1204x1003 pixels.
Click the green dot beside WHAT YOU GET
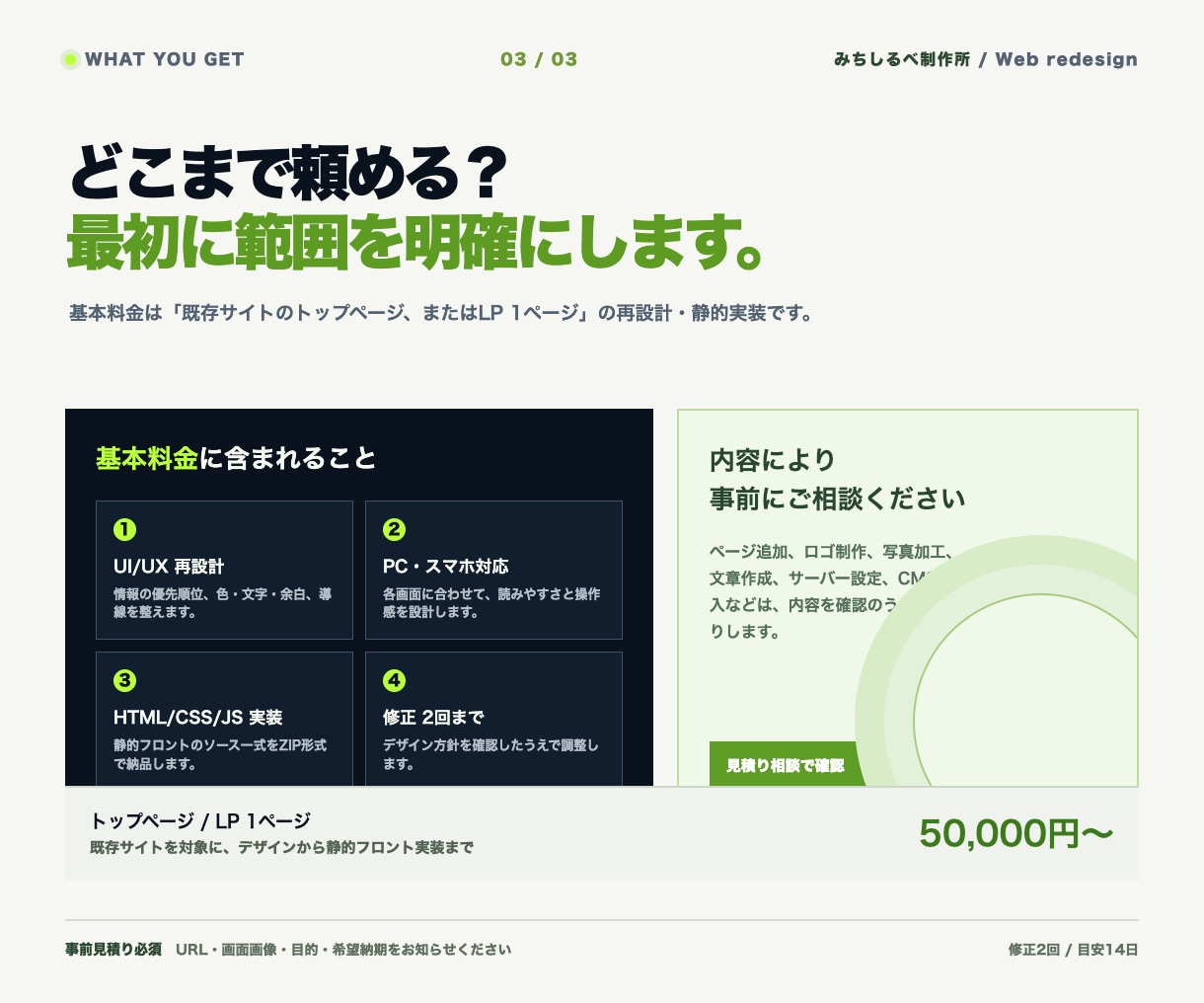(x=70, y=59)
